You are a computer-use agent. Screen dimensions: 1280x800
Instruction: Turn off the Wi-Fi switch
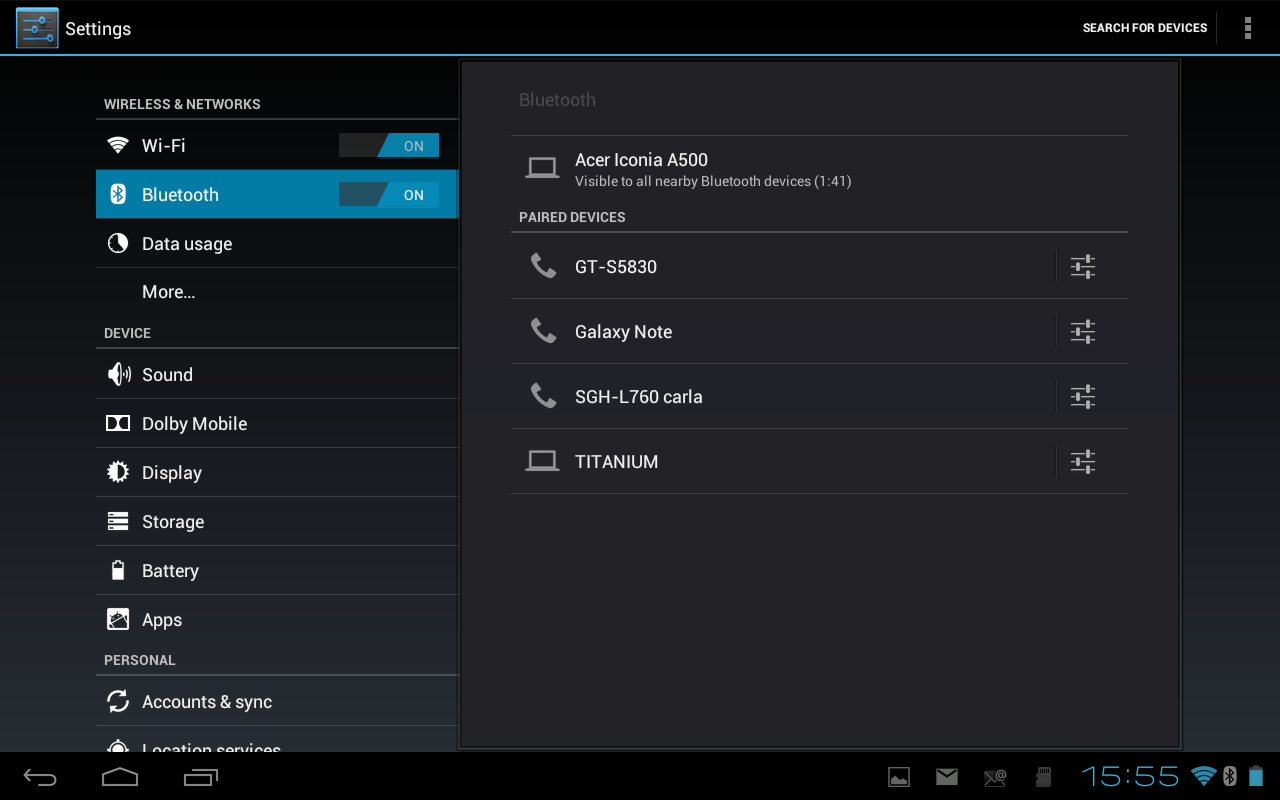click(389, 146)
